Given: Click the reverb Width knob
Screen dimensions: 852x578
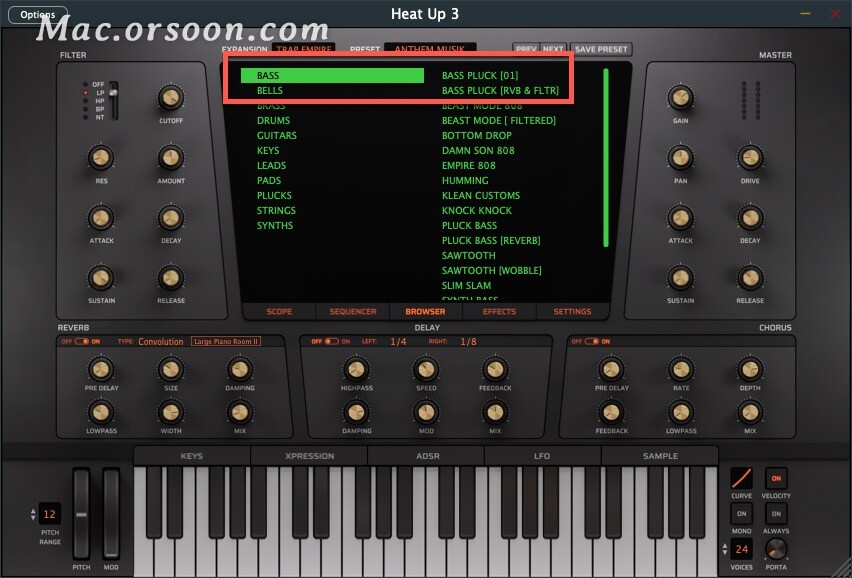Looking at the screenshot, I should pos(171,413).
